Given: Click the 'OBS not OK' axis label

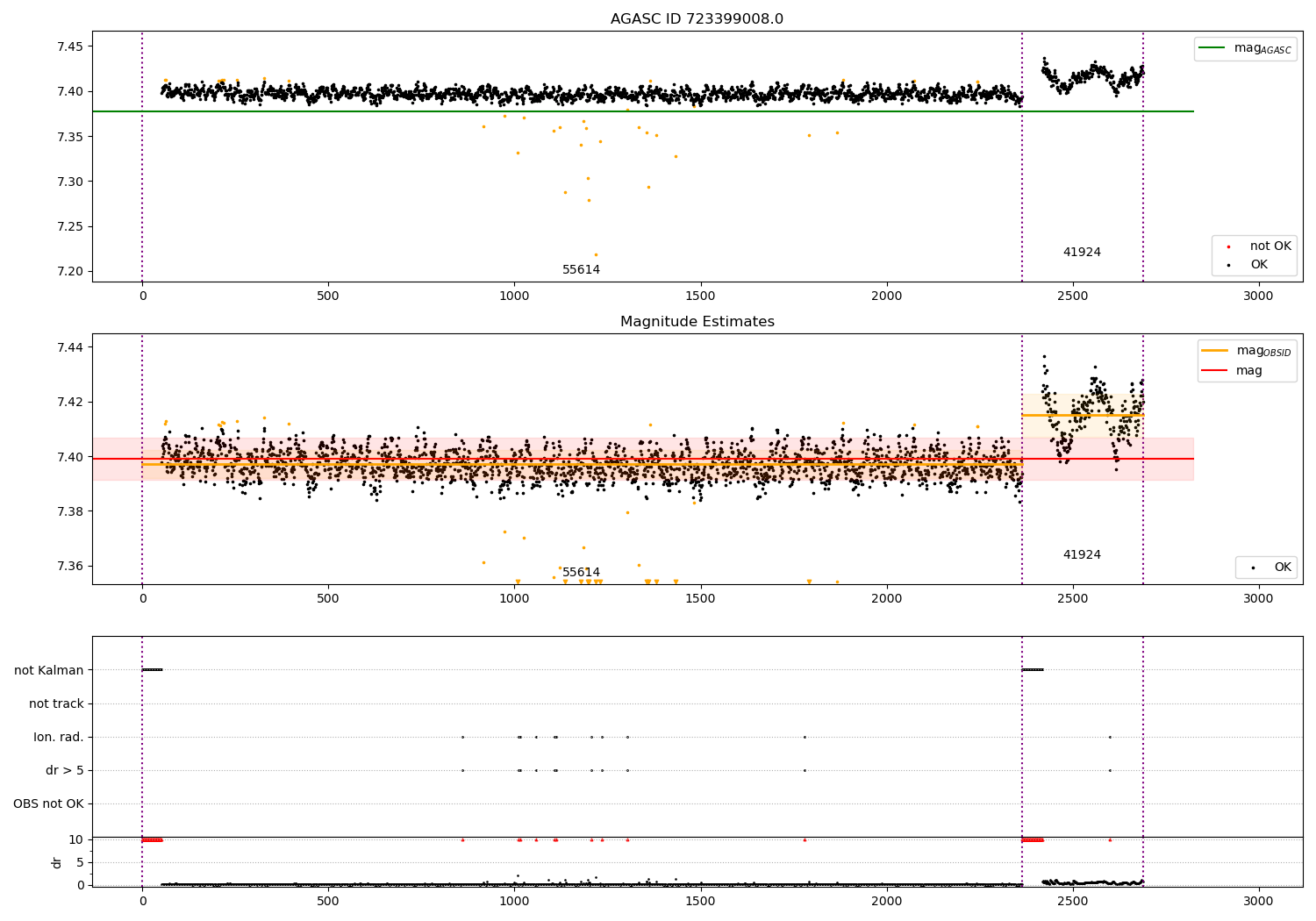Looking at the screenshot, I should click(48, 804).
